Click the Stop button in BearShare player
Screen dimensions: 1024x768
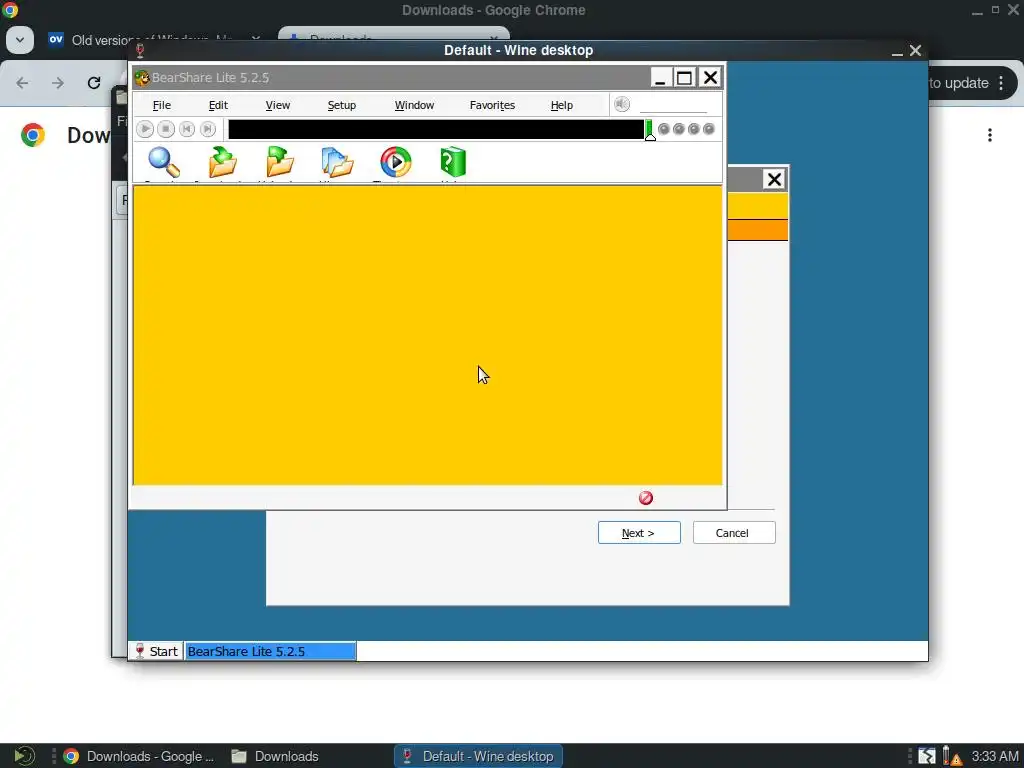tap(166, 129)
